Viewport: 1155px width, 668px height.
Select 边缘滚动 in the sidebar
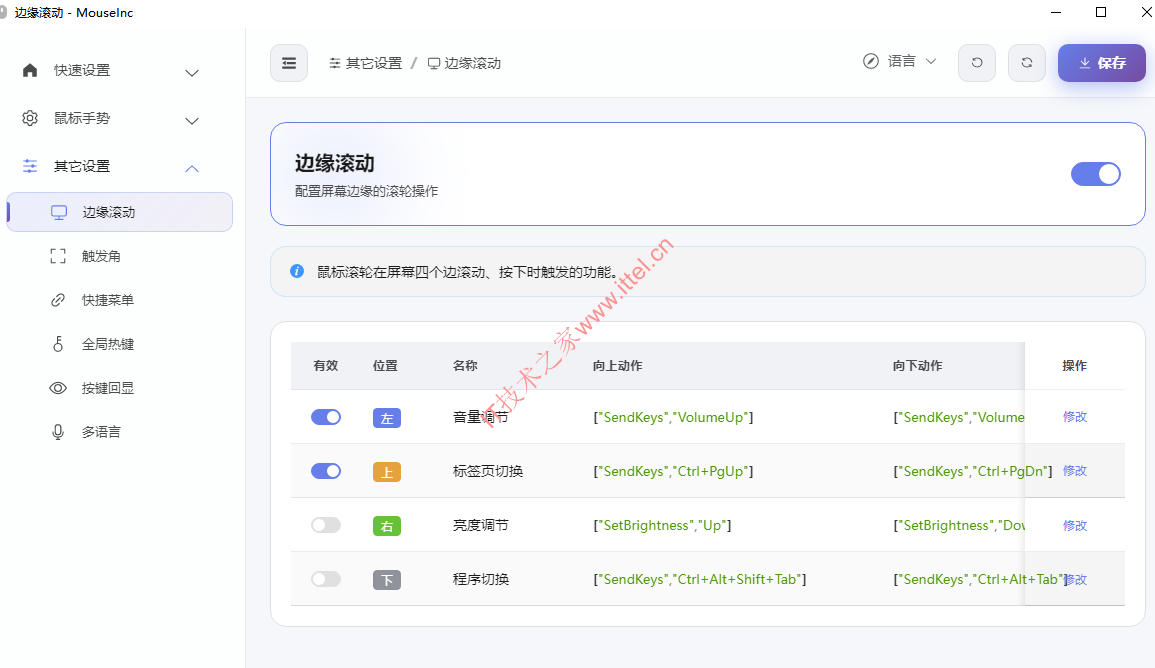tap(119, 212)
